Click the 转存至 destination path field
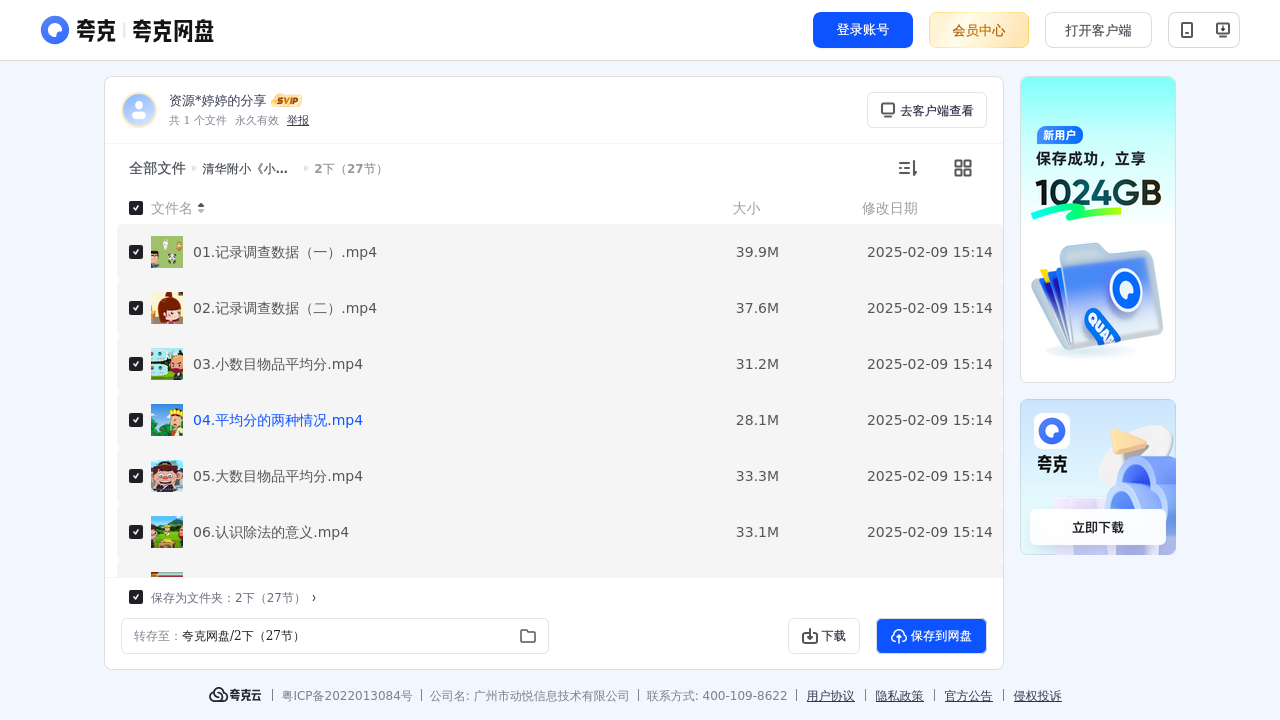This screenshot has height=720, width=1280. [x=335, y=636]
